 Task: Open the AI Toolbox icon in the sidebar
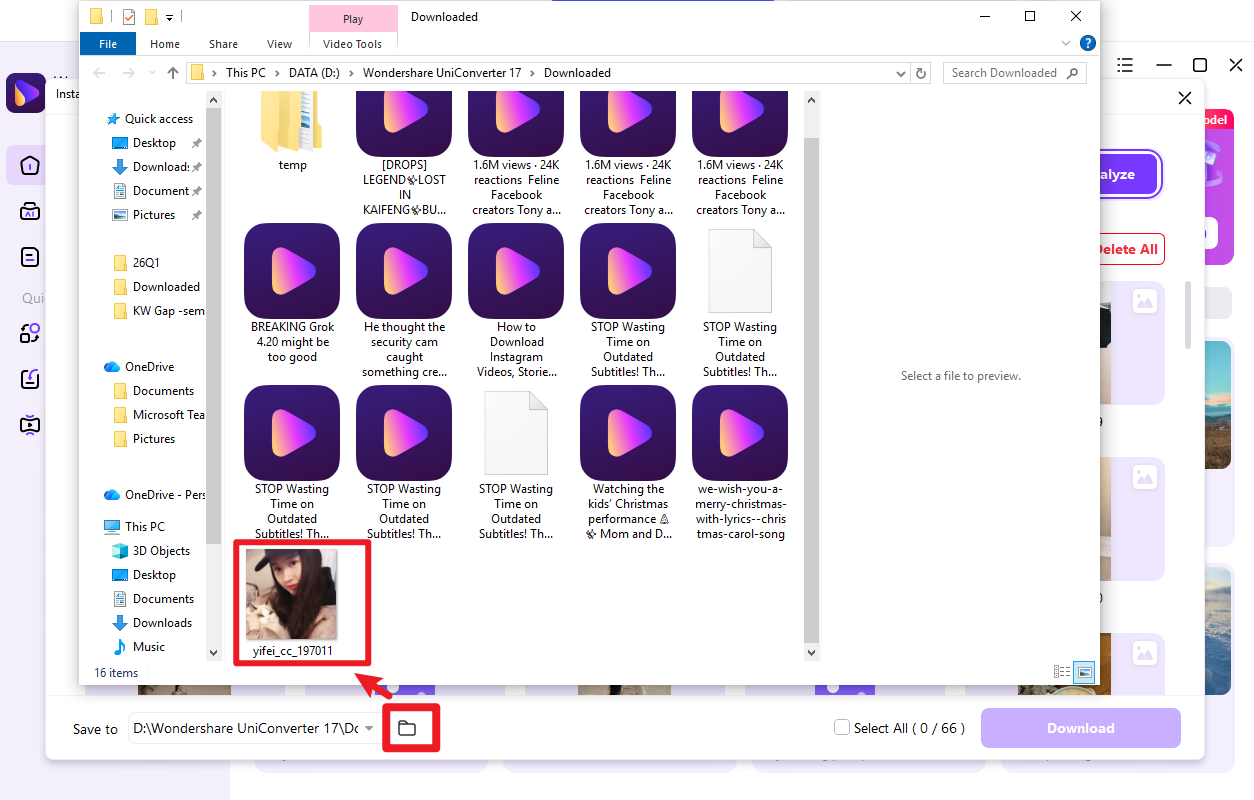29,211
